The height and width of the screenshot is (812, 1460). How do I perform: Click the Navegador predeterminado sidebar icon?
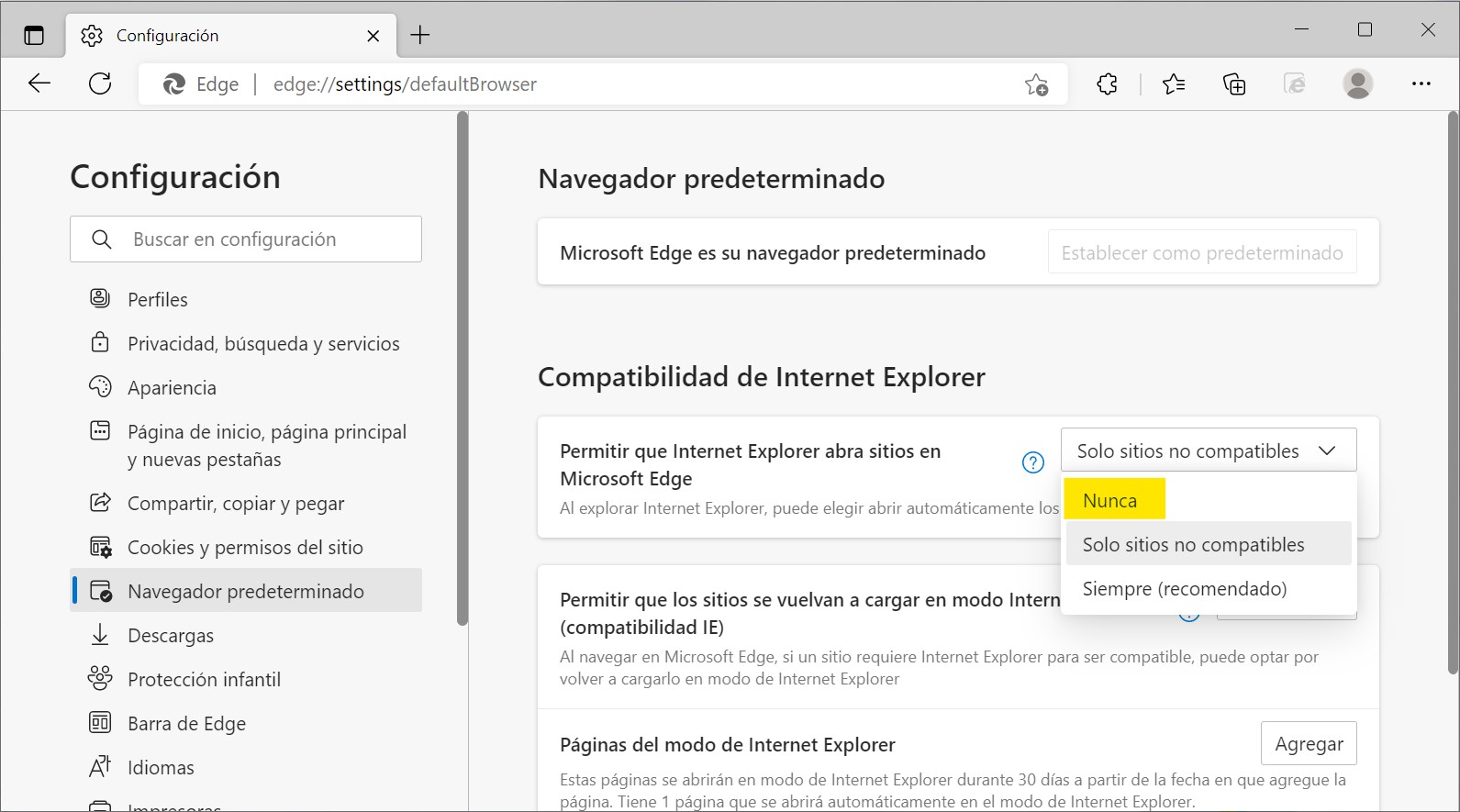pyautogui.click(x=101, y=591)
